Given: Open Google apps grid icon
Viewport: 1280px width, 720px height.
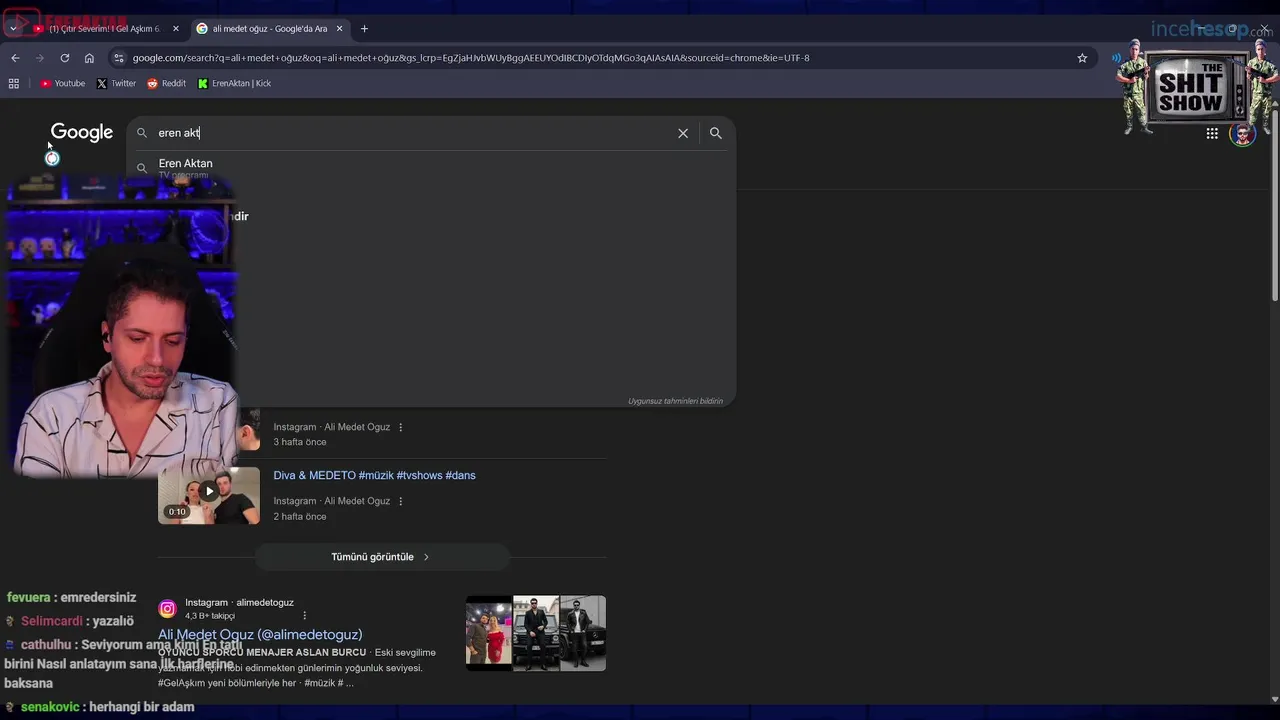Looking at the screenshot, I should pos(1212,133).
